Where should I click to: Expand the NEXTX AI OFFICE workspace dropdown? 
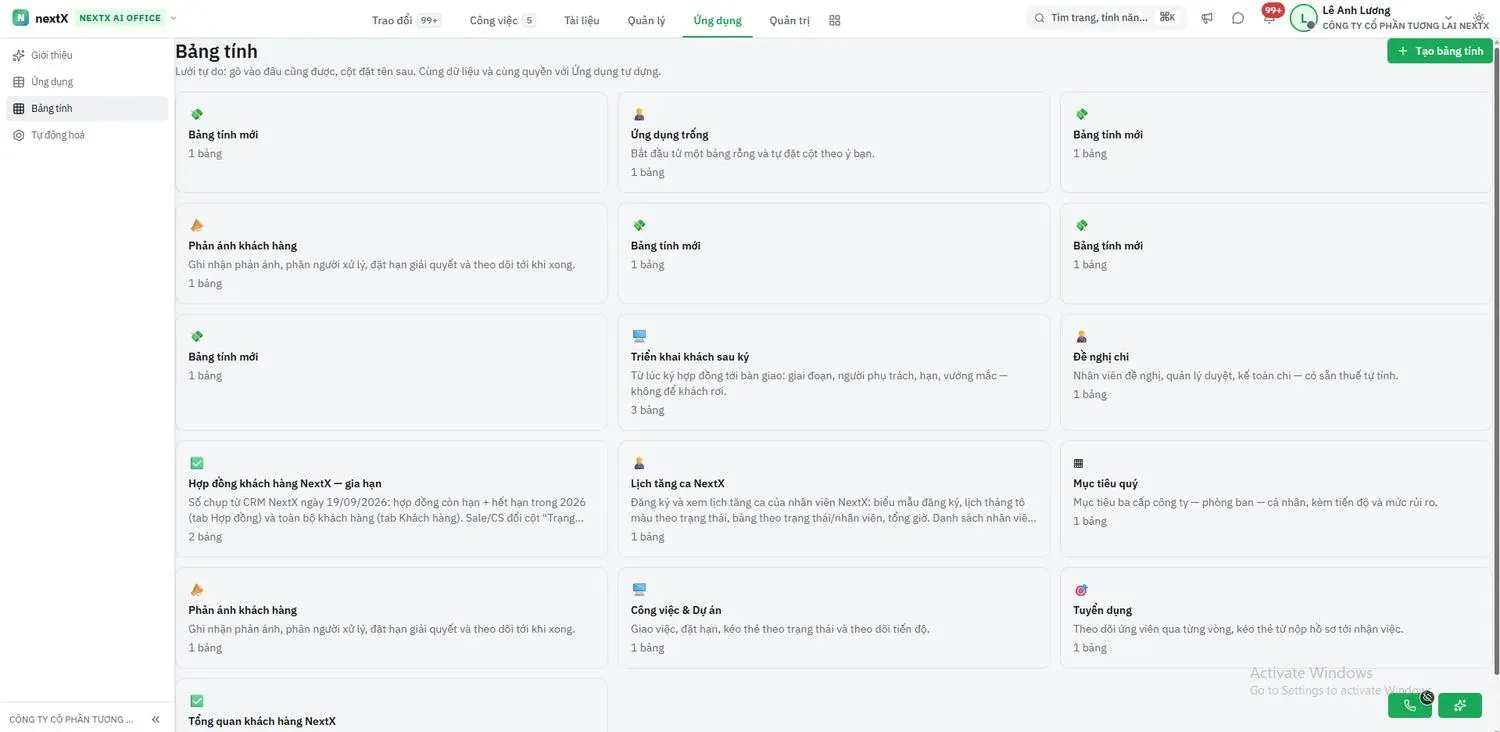(173, 18)
